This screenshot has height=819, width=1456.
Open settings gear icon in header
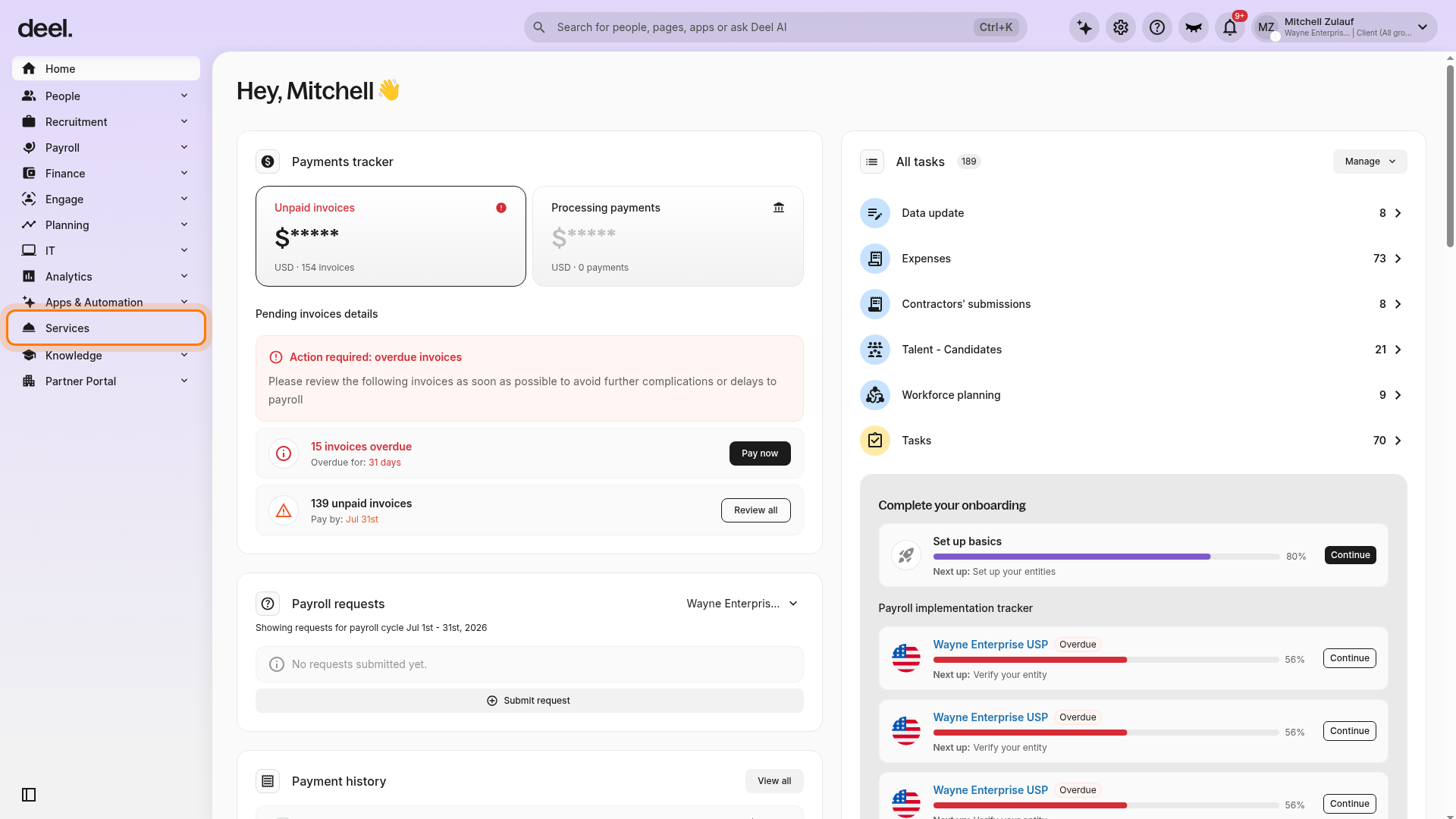coord(1121,27)
